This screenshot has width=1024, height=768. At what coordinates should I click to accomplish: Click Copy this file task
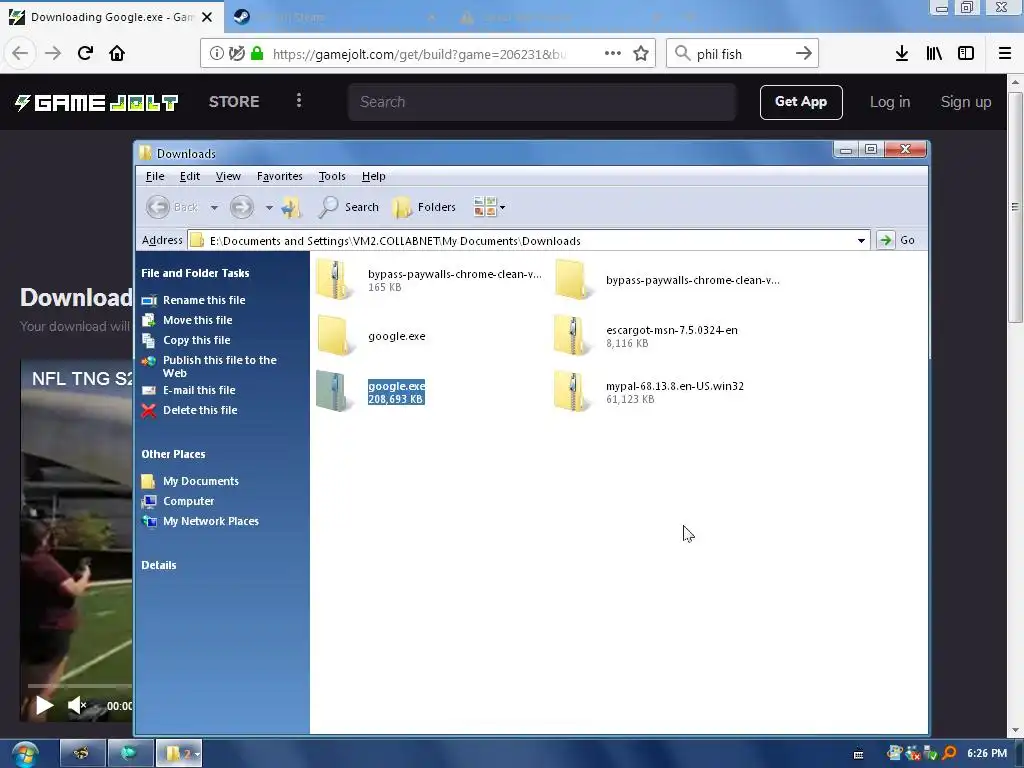click(x=197, y=340)
